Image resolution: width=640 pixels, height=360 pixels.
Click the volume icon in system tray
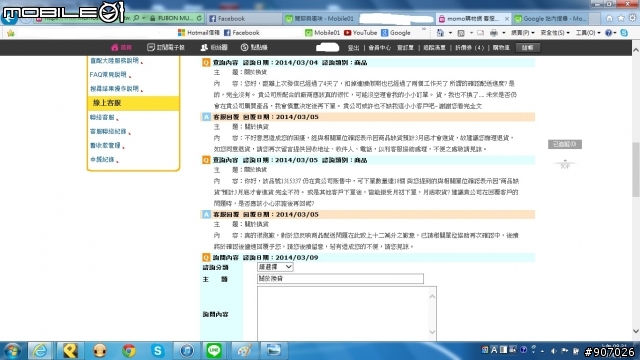(x=553, y=351)
